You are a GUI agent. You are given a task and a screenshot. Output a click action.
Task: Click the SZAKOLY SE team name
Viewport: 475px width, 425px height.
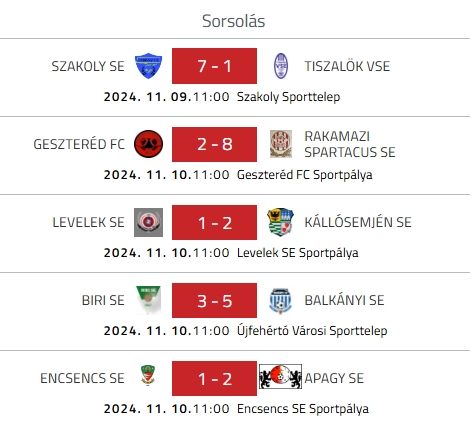[88, 66]
